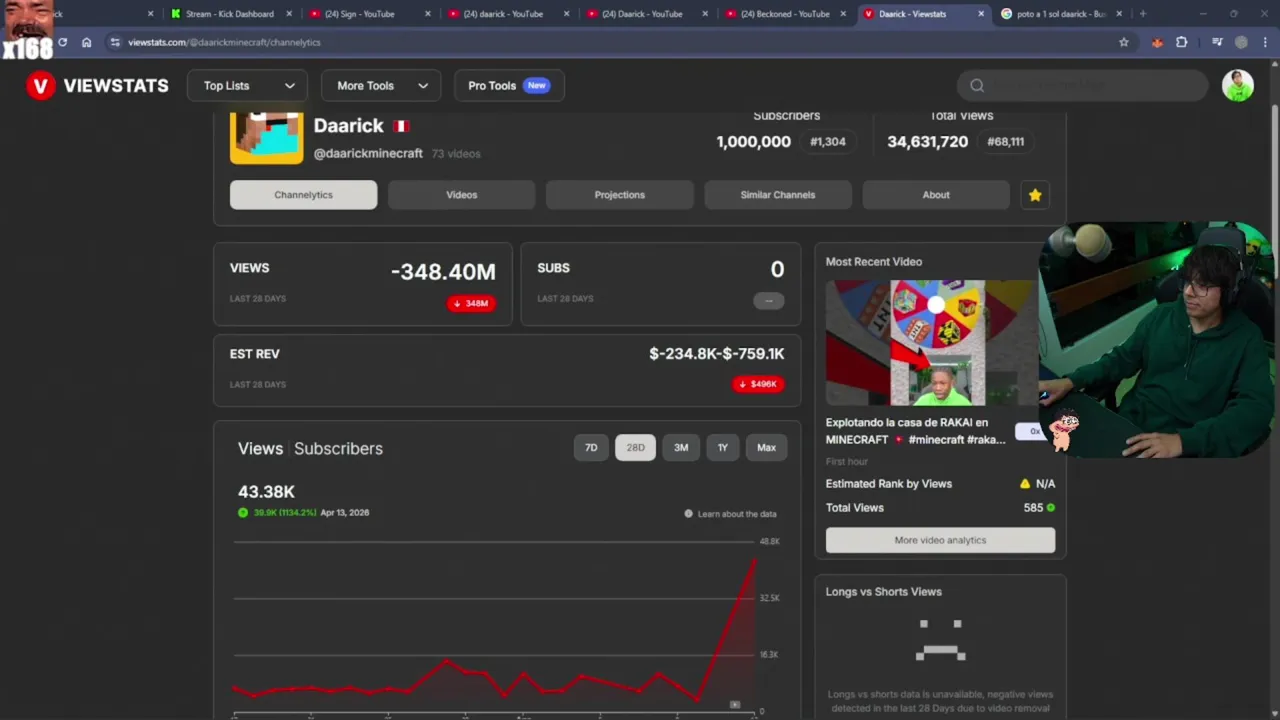The width and height of the screenshot is (1280, 720).
Task: Open the user profile avatar menu
Action: [1237, 86]
